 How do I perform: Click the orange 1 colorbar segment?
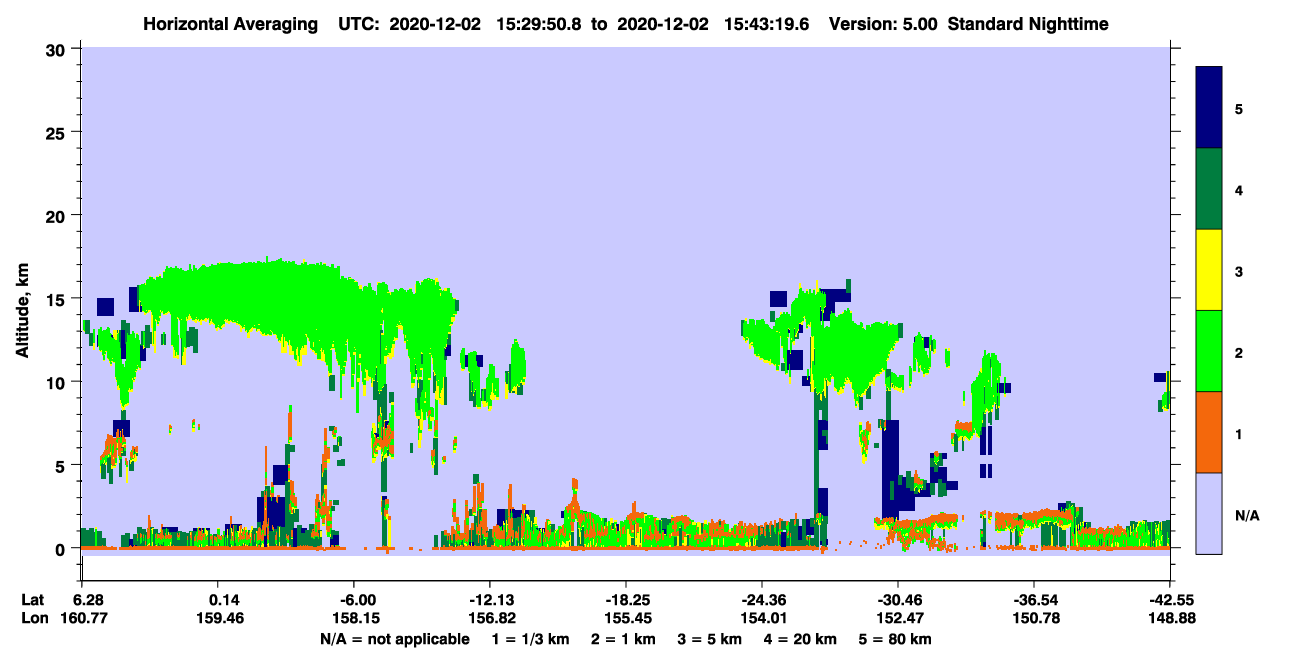coord(1209,432)
